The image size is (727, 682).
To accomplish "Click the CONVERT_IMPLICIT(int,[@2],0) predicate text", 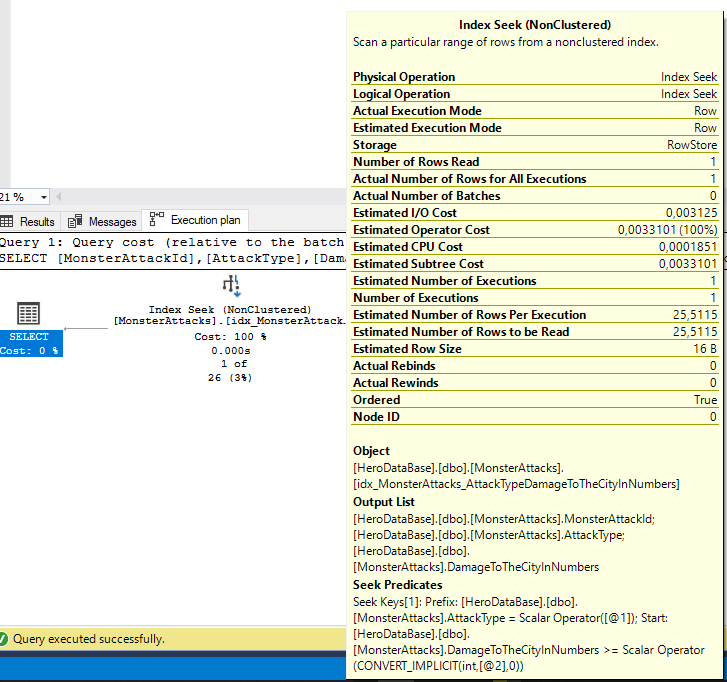I will point(439,666).
